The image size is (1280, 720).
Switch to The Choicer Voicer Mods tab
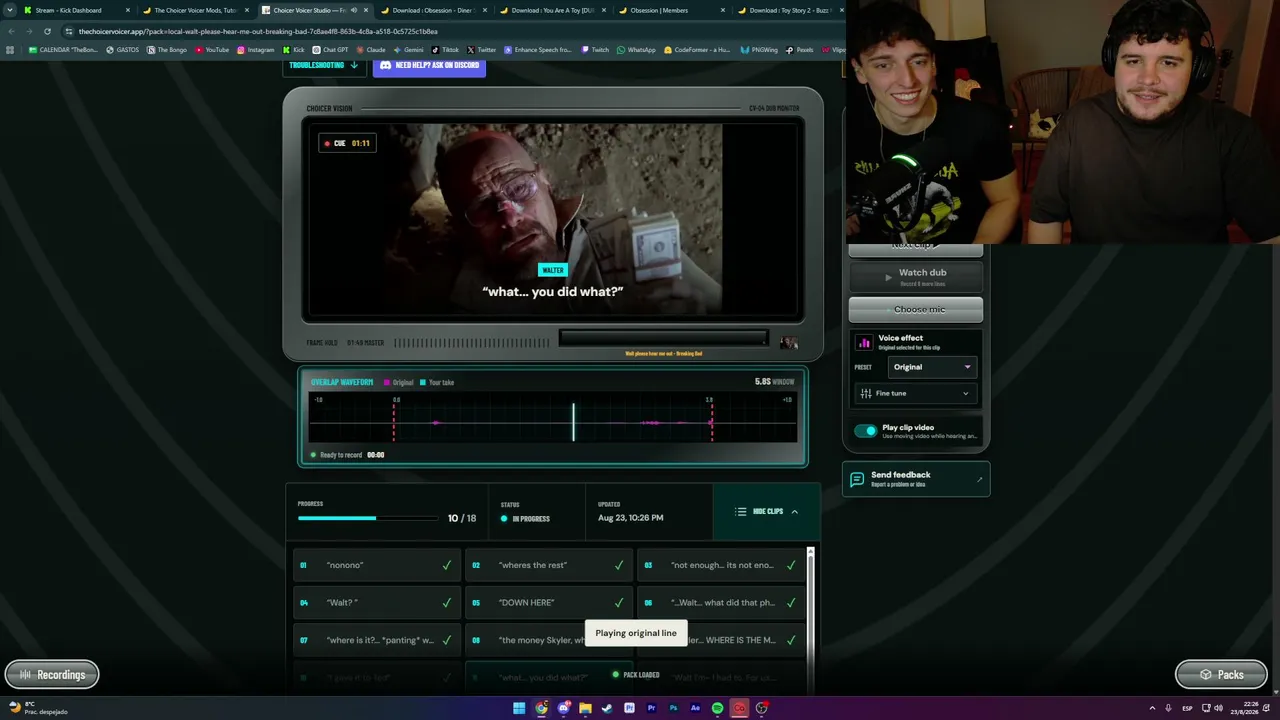[x=196, y=10]
